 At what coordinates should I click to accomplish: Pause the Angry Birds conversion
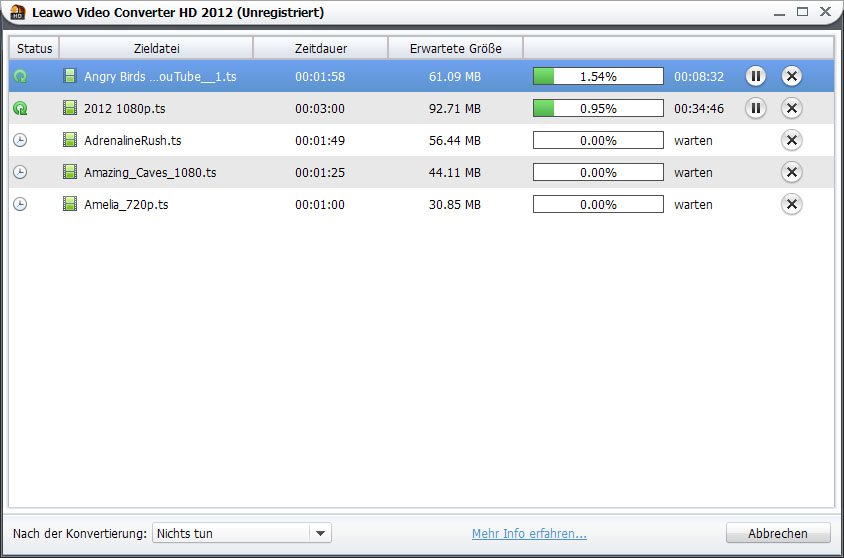(756, 76)
